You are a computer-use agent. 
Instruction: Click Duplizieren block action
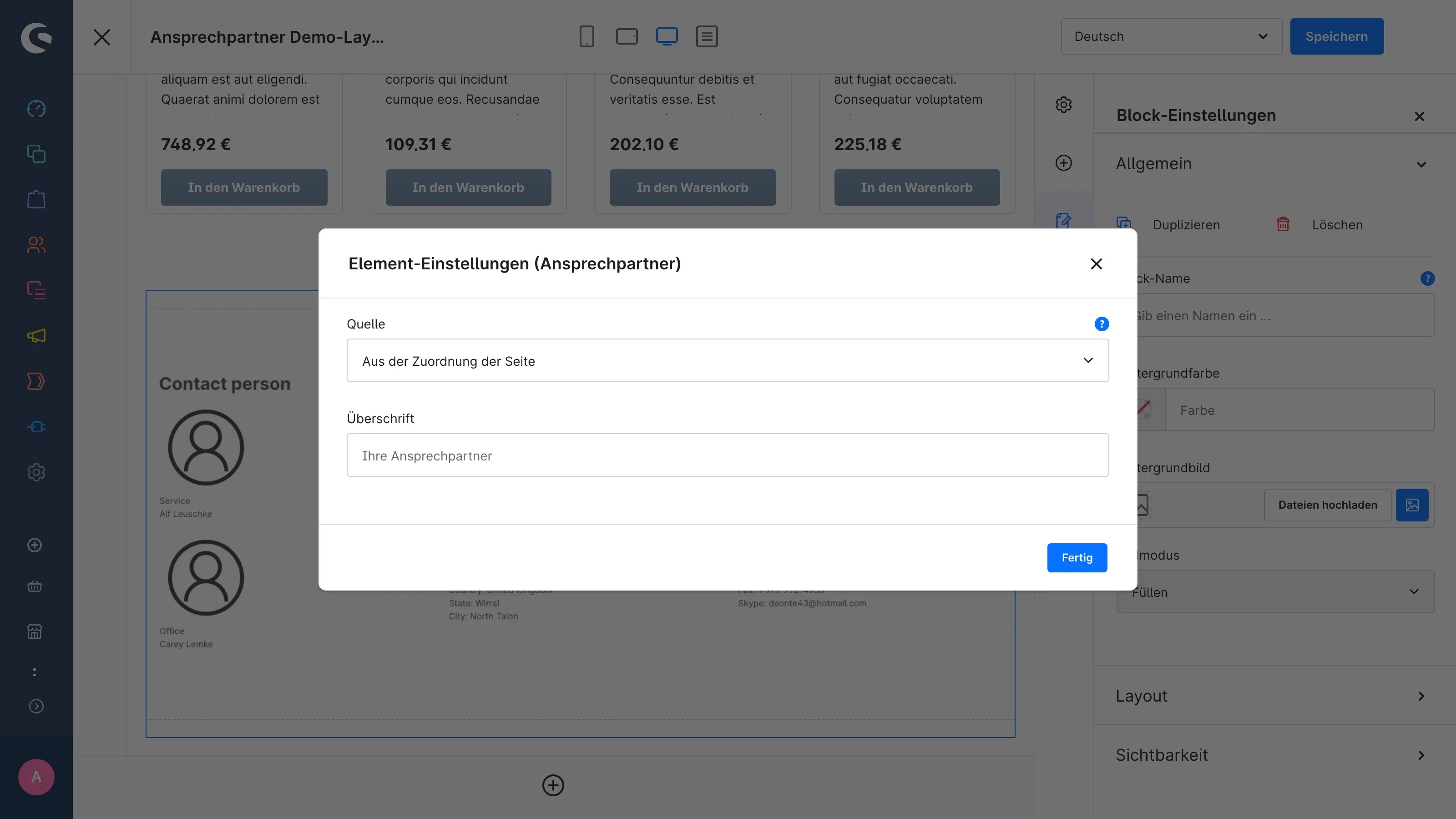click(x=1168, y=224)
